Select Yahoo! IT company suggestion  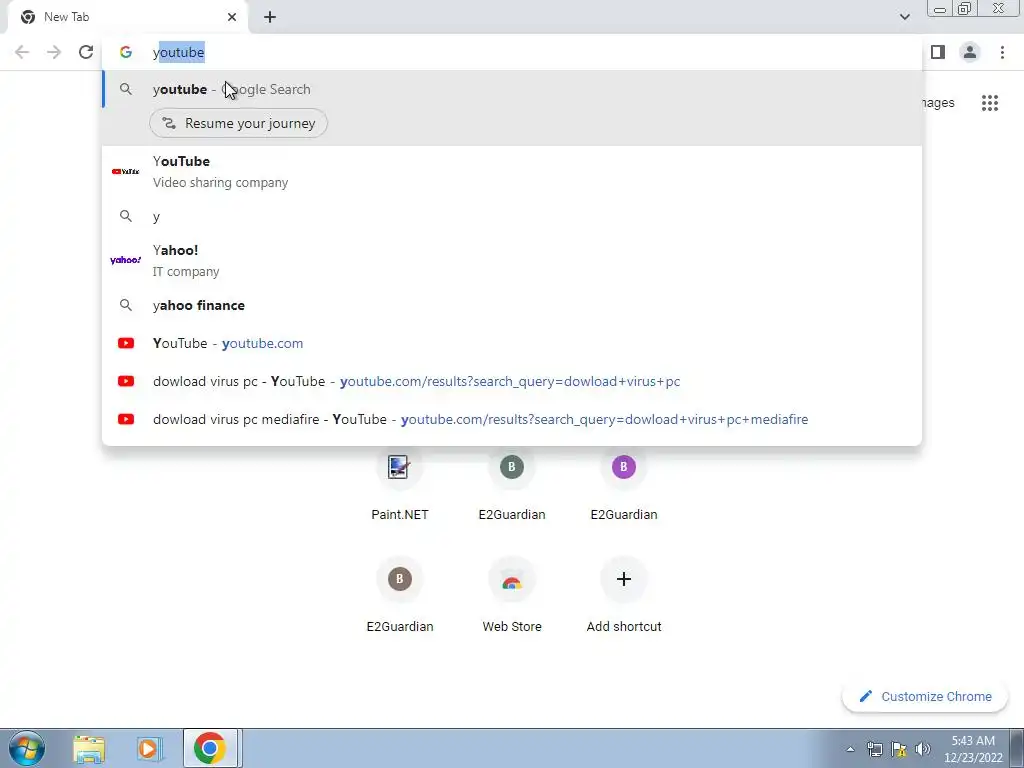click(512, 261)
